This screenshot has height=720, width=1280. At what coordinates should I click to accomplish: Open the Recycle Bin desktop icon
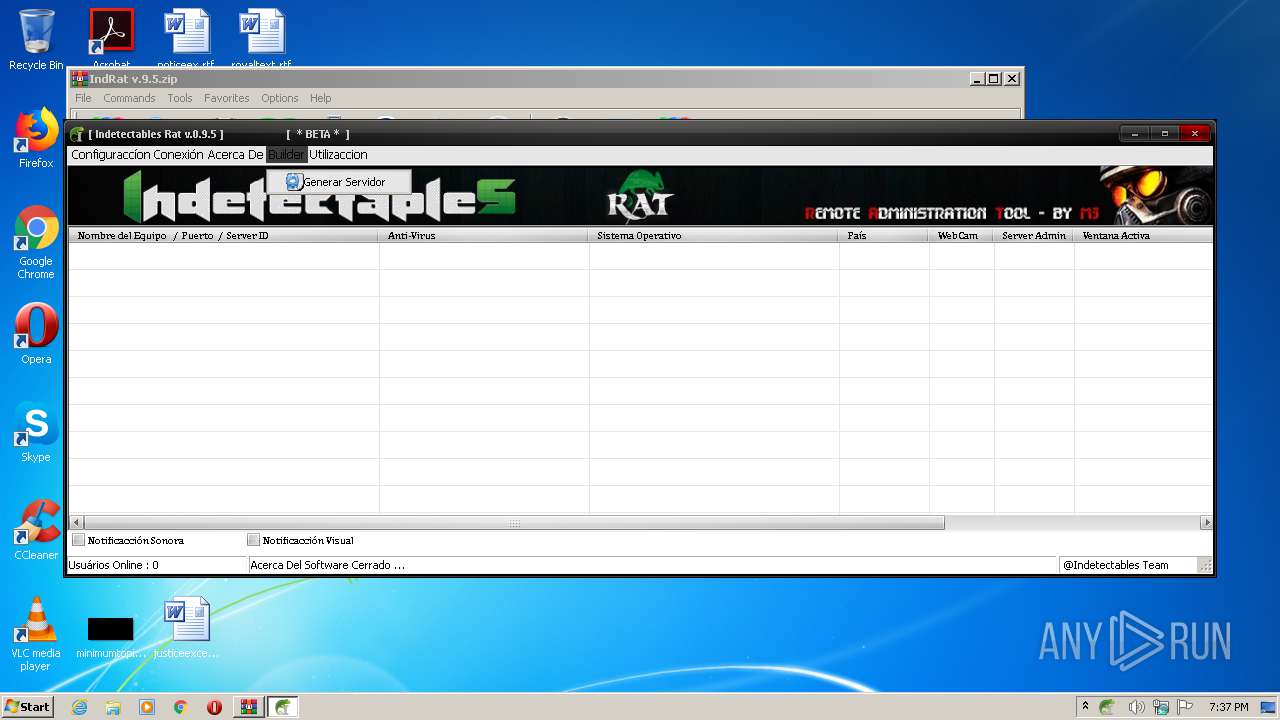[x=36, y=38]
